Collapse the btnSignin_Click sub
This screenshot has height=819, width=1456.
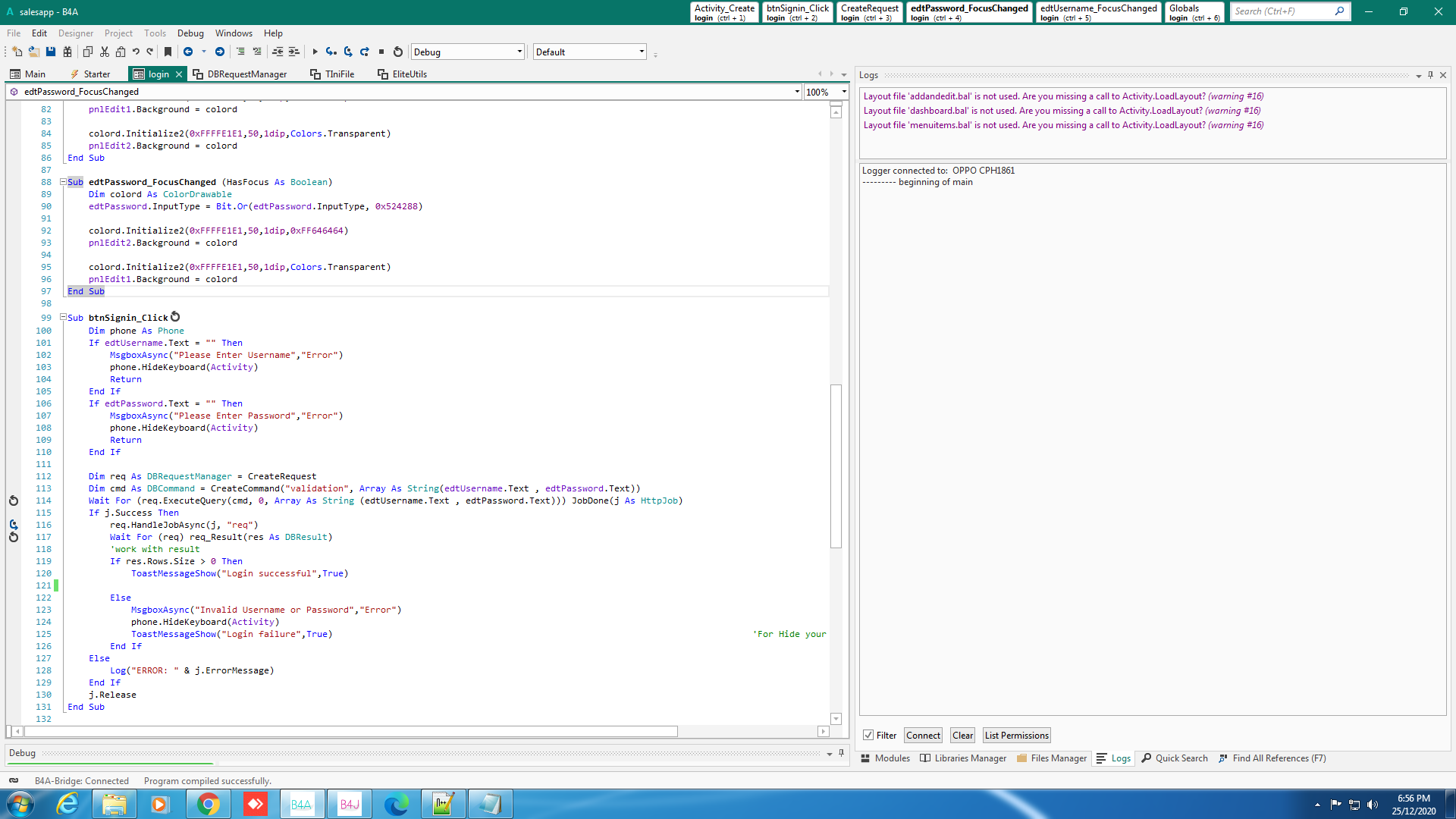click(x=64, y=318)
